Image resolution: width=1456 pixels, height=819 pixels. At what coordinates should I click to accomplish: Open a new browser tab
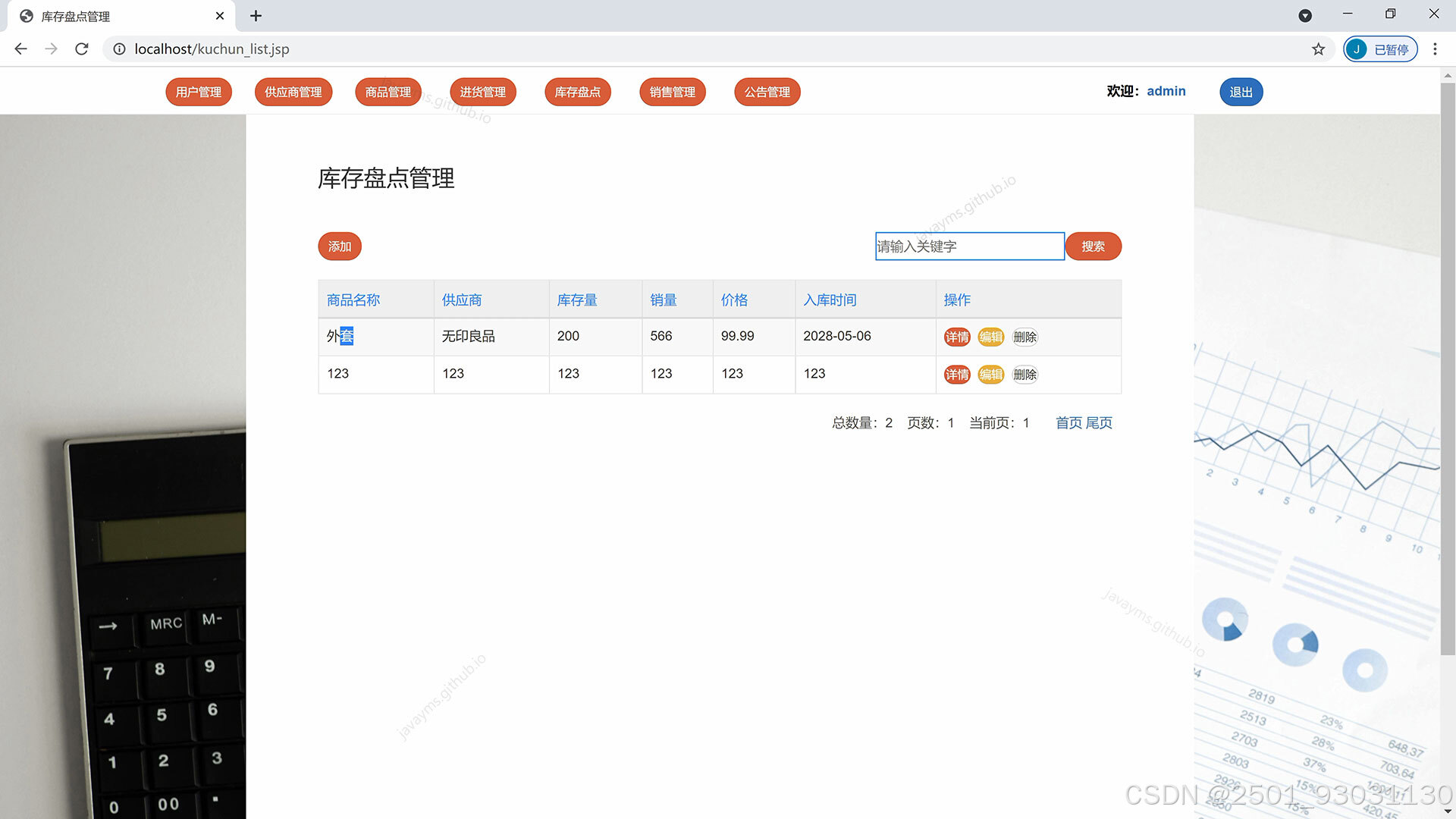pos(256,15)
